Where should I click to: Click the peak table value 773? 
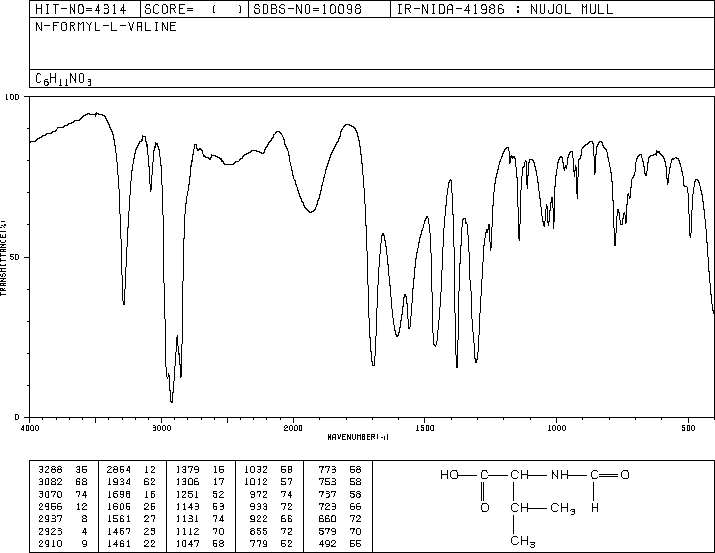327,469
